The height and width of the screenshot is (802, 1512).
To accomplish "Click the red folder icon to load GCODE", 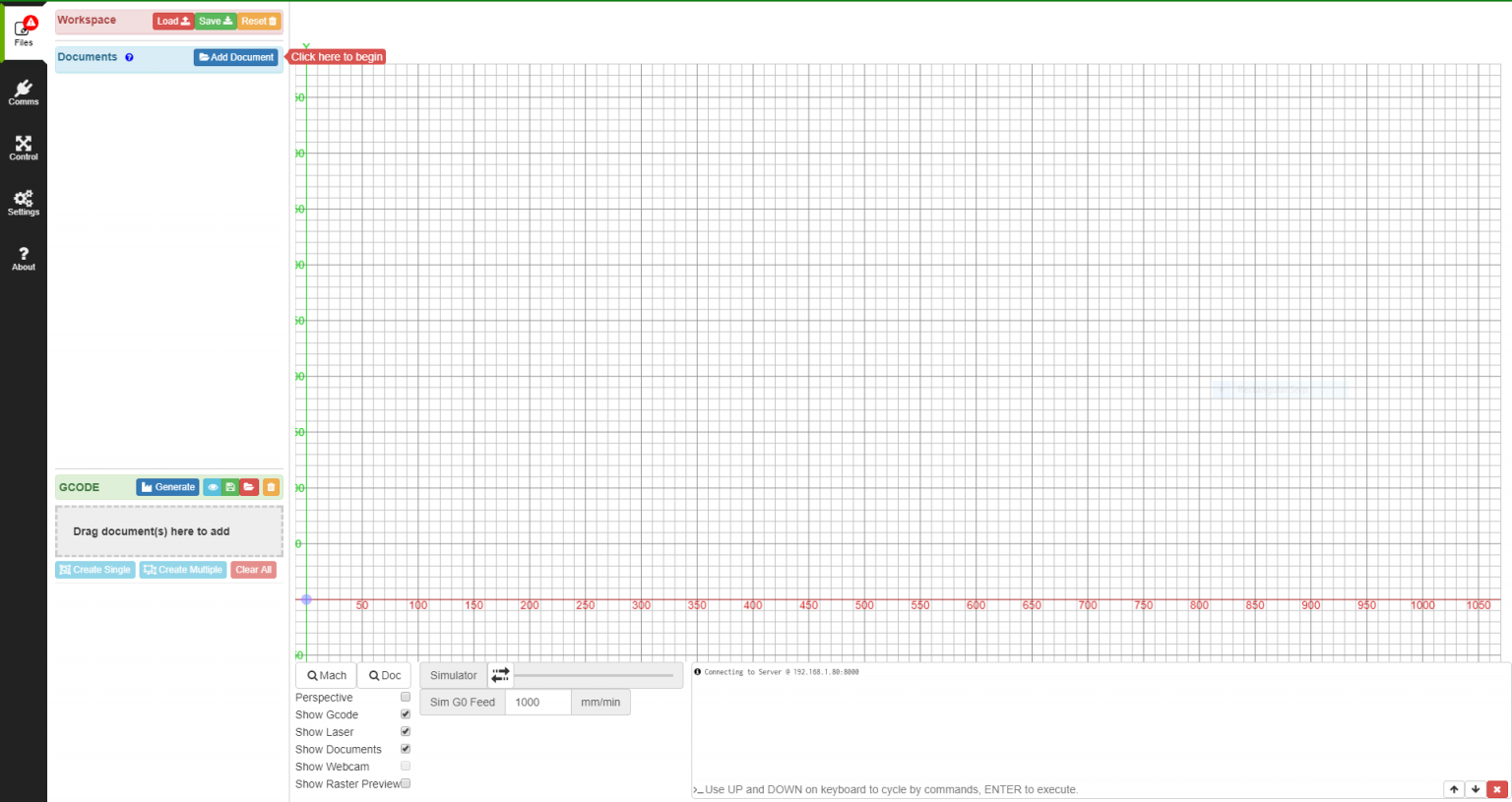I will coord(250,487).
